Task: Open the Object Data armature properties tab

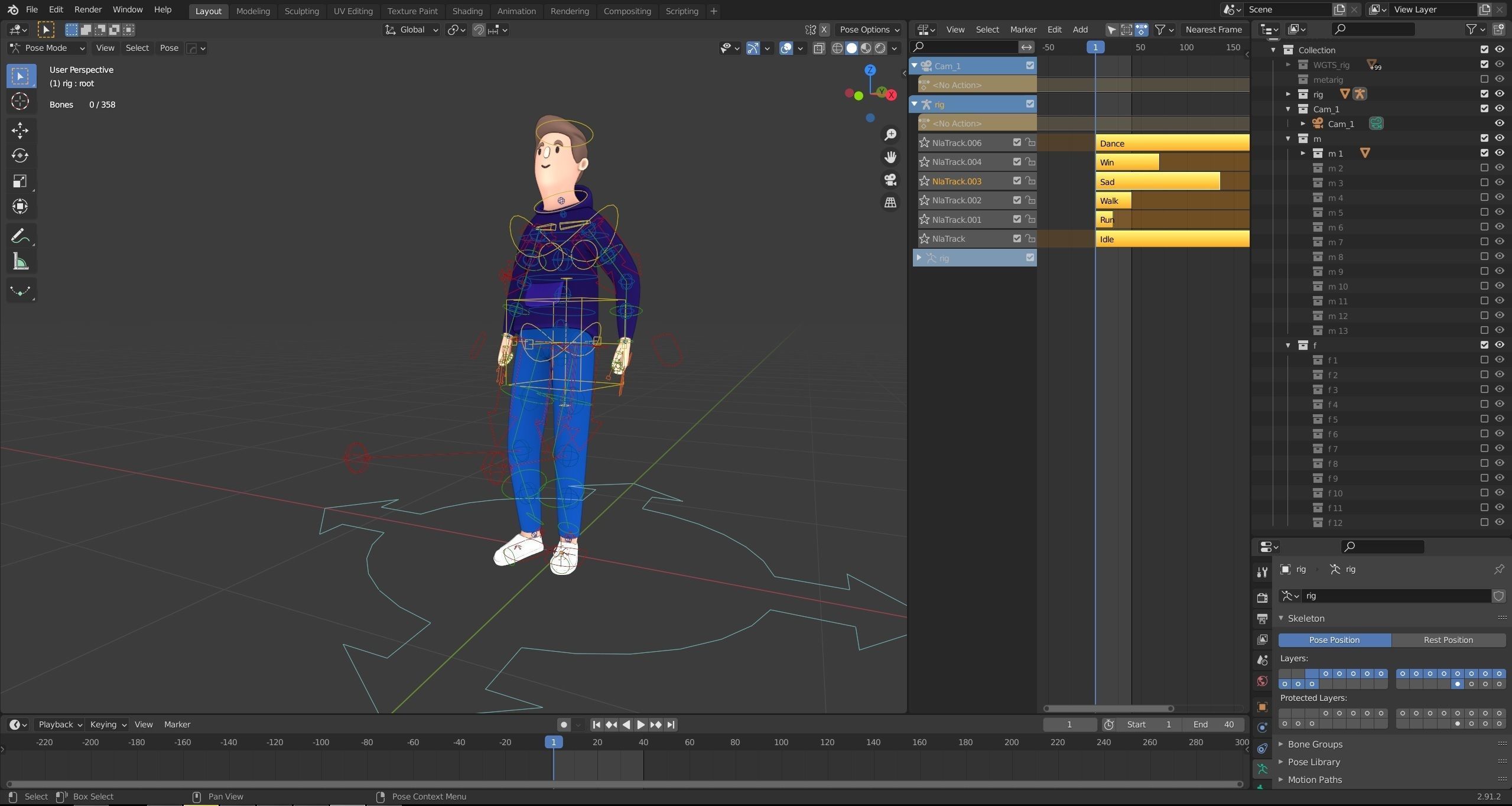Action: click(x=1262, y=769)
